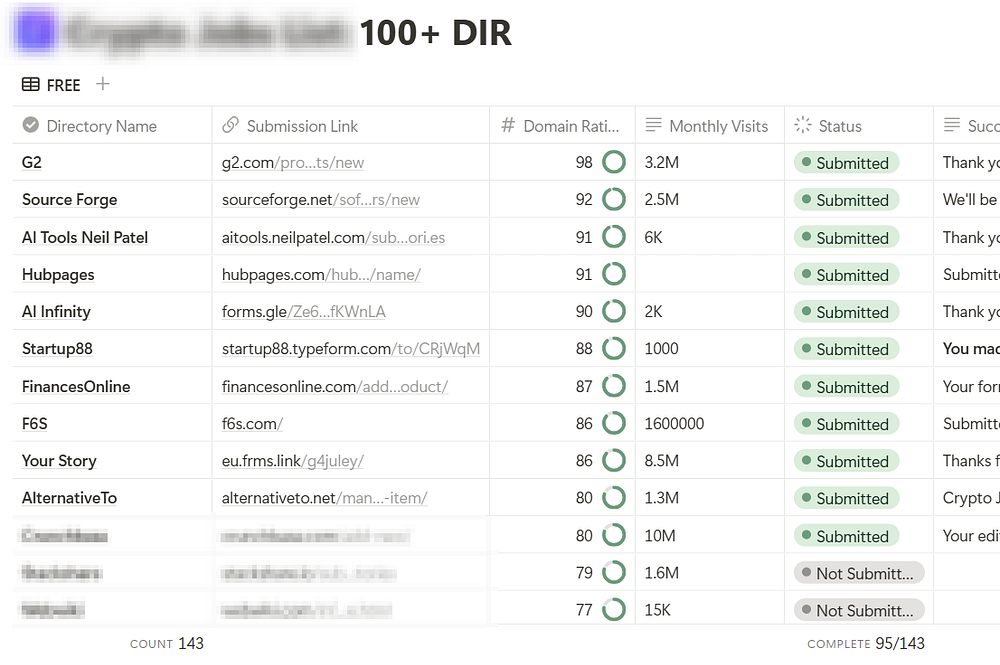Open the AI Tools Neil Patel entry
The image size is (1000, 665).
(85, 237)
